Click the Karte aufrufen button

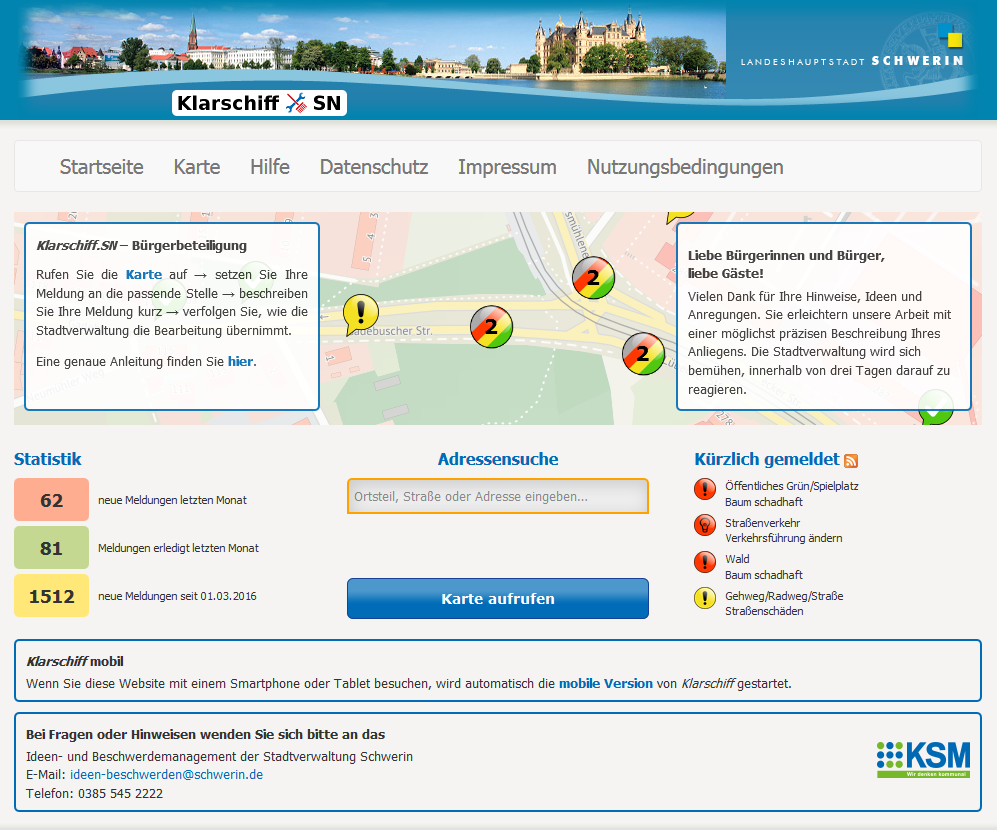point(498,598)
